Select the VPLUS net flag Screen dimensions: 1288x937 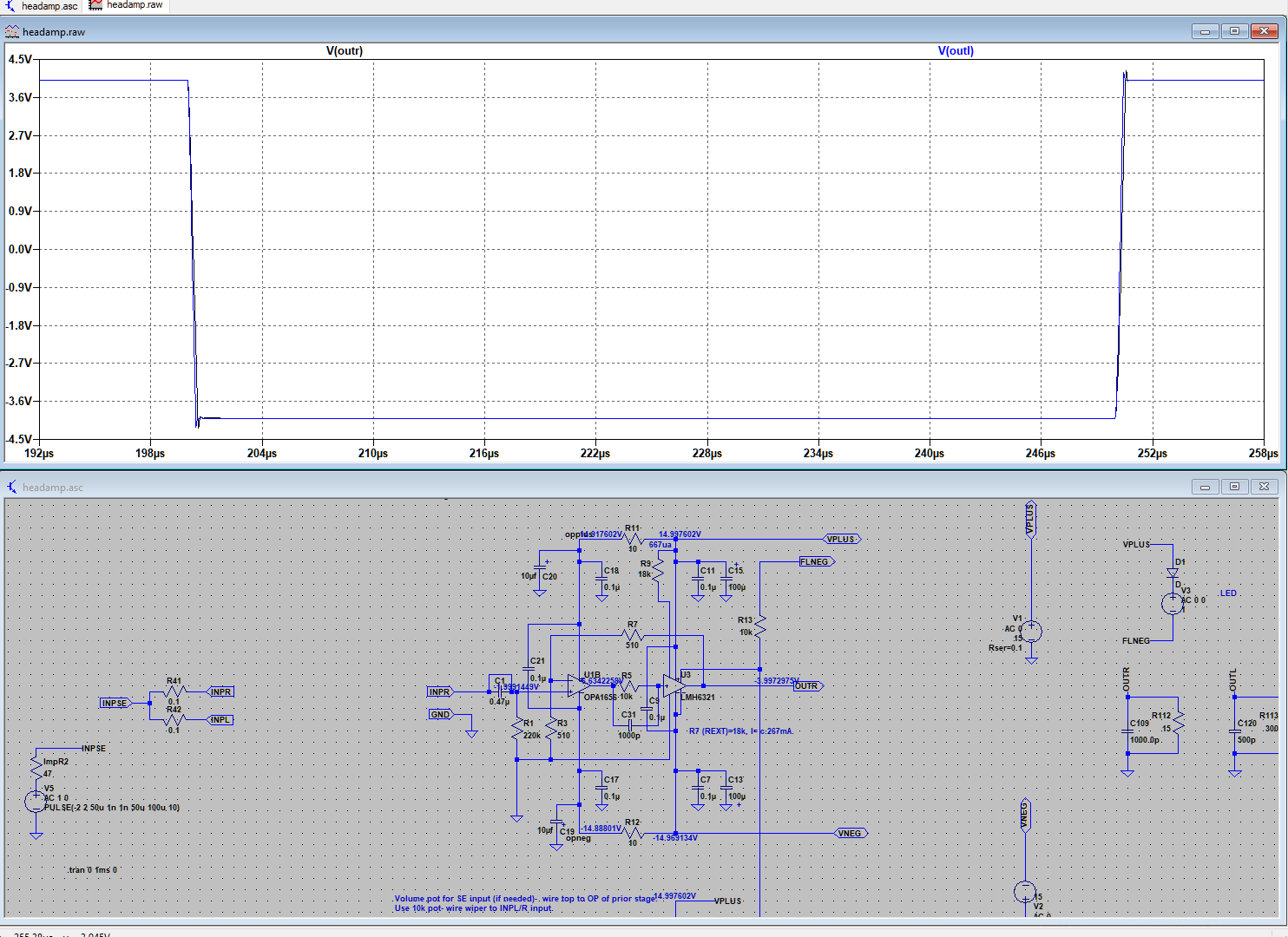pyautogui.click(x=841, y=539)
